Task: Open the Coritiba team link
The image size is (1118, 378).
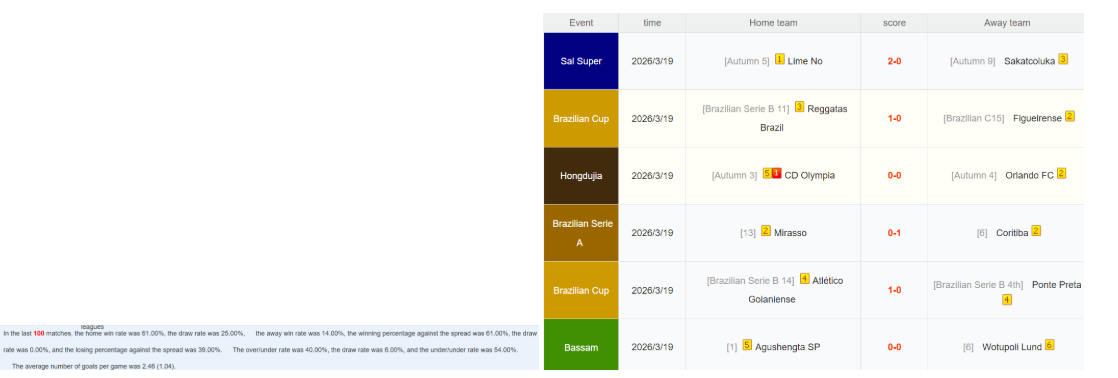Action: click(x=1012, y=233)
